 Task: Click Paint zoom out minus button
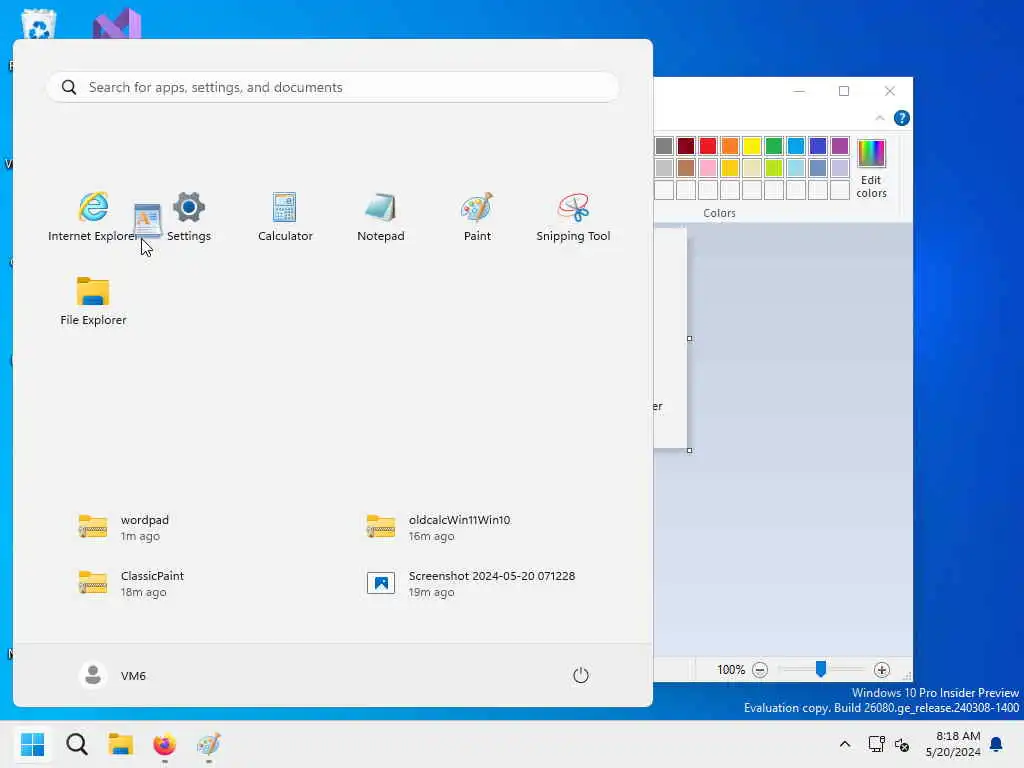click(760, 670)
